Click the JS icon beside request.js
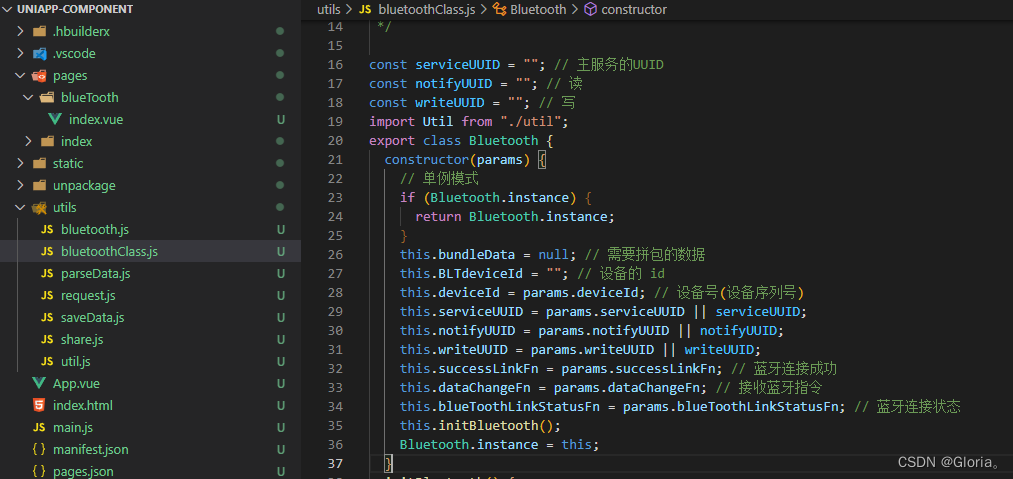1013x479 pixels. coord(47,295)
